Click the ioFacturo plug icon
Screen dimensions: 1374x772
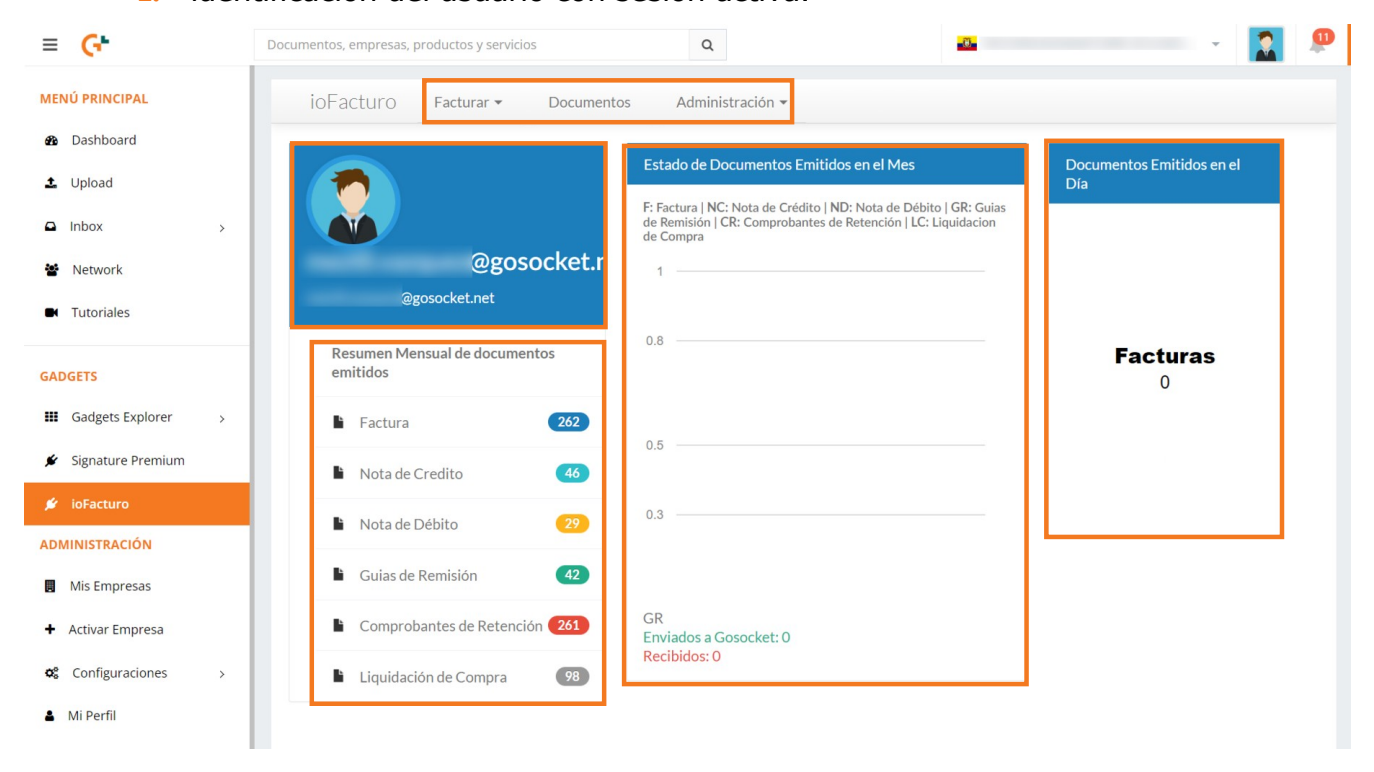tap(51, 505)
